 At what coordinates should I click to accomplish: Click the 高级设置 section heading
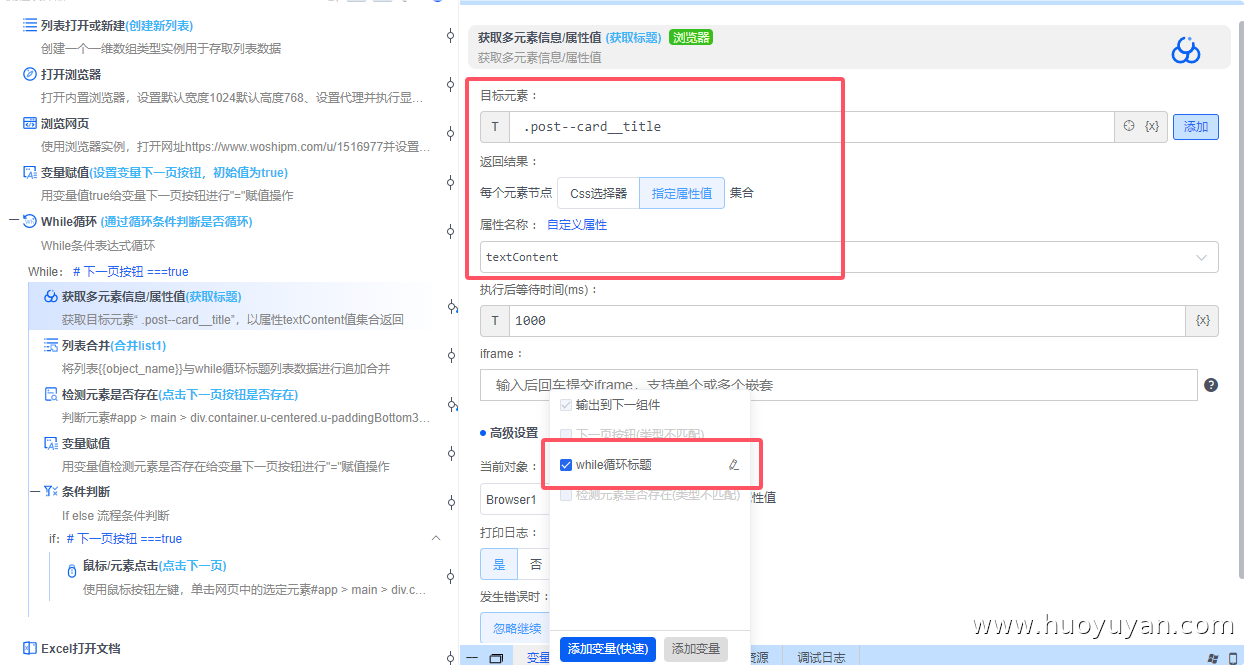(514, 433)
